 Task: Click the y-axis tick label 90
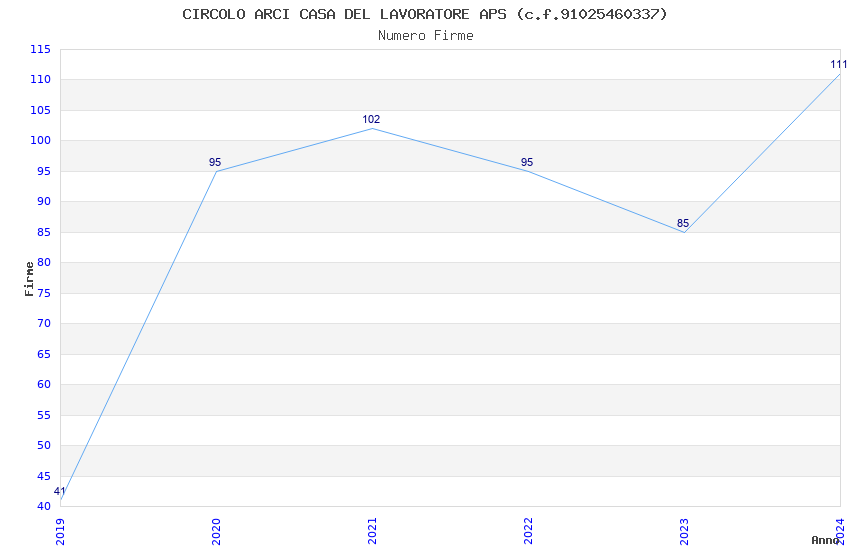click(x=43, y=202)
